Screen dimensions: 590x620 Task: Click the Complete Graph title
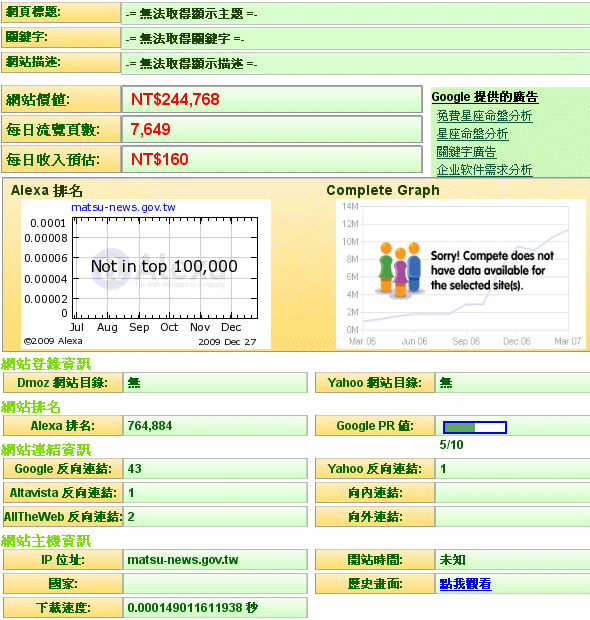383,190
